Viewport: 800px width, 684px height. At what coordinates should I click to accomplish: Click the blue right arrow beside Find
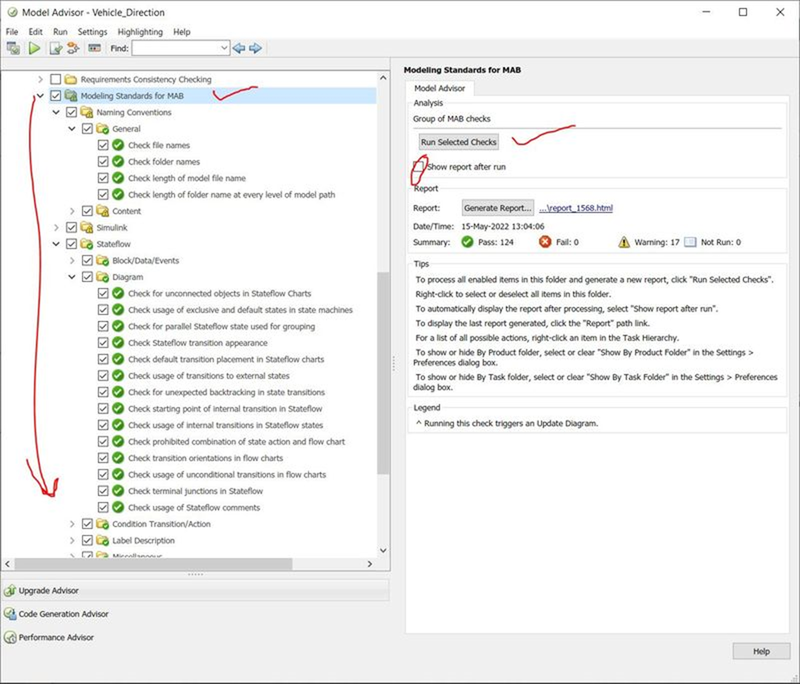(x=256, y=48)
